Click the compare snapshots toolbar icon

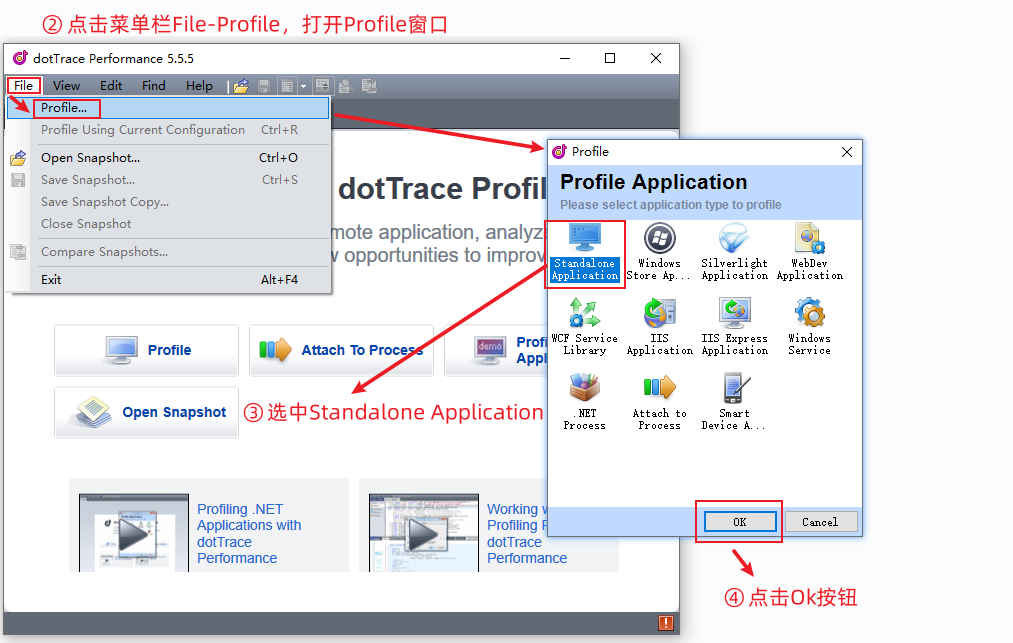[x=369, y=86]
